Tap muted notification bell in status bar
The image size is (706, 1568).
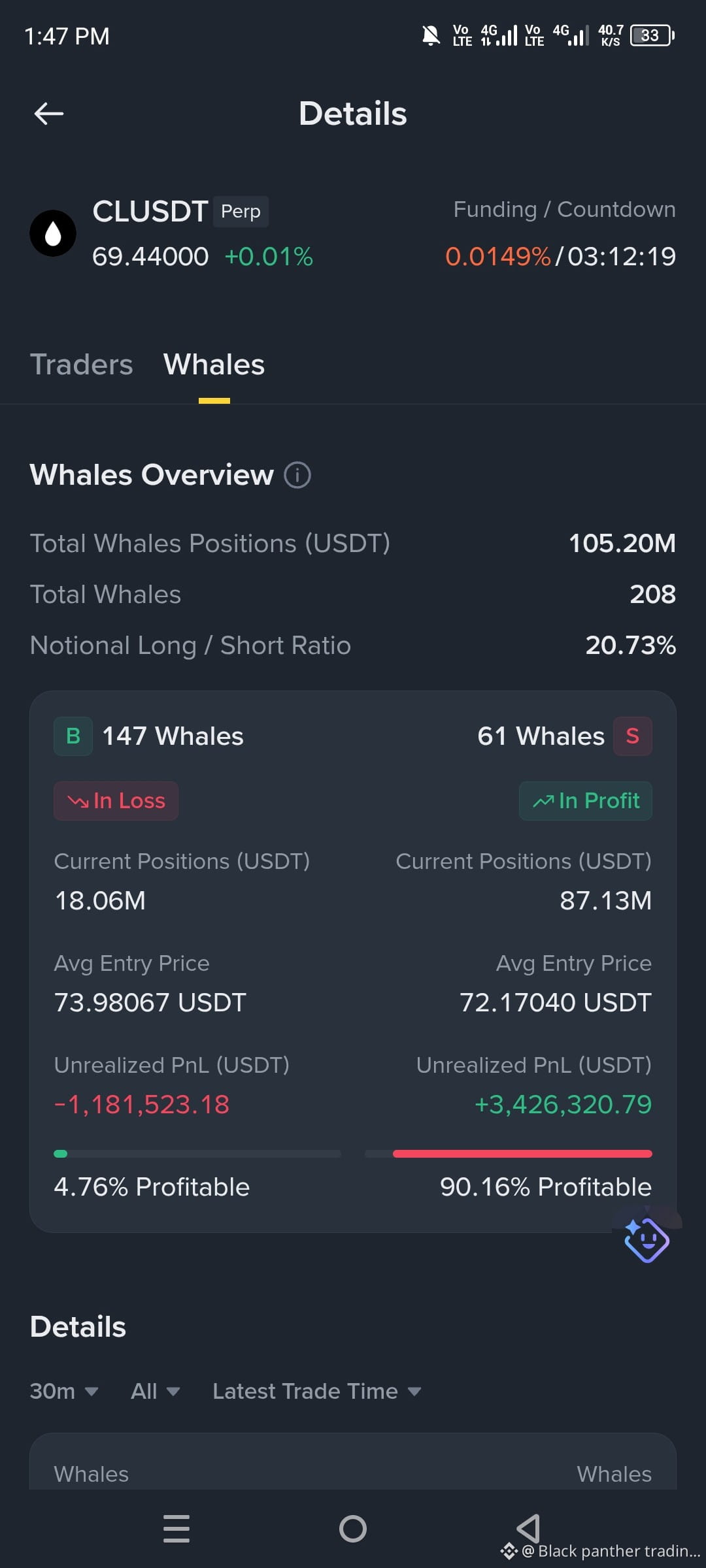[431, 35]
